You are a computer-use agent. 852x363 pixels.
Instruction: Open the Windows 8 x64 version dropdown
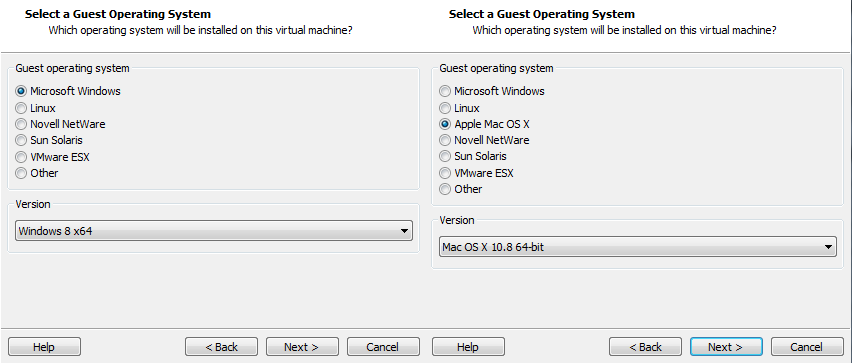(214, 231)
